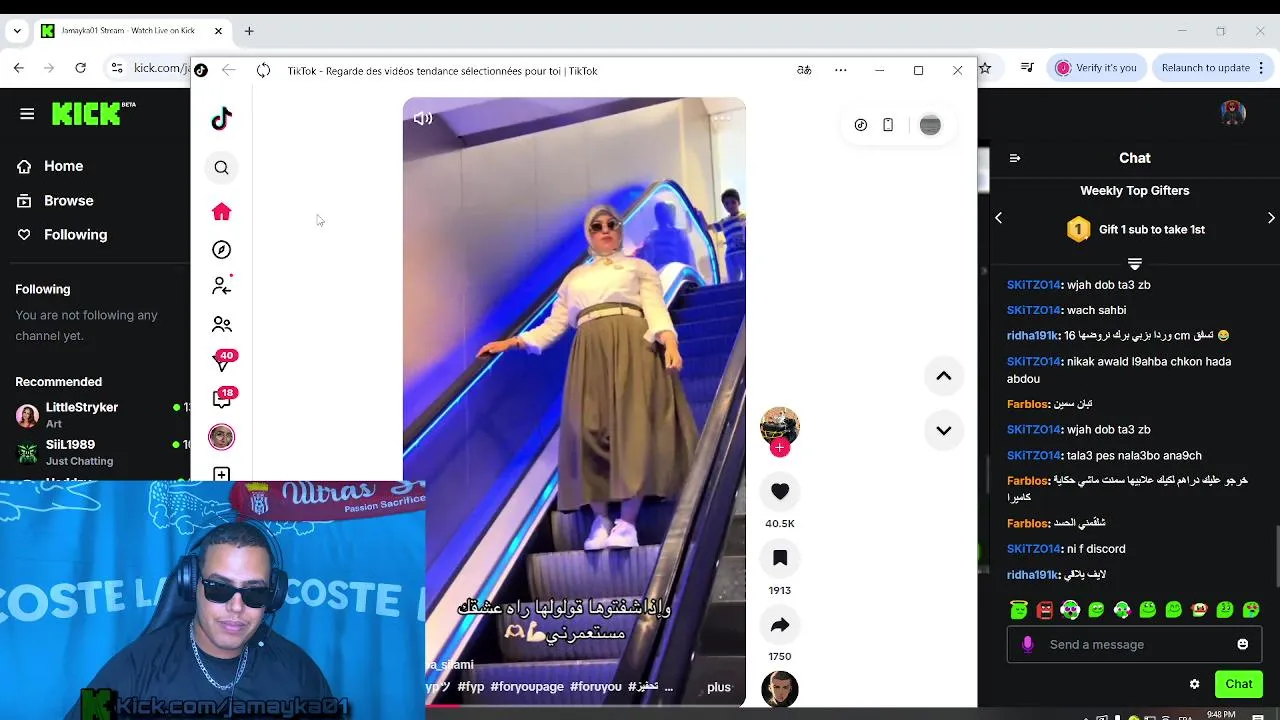Image resolution: width=1280 pixels, height=720 pixels.
Task: Open the sound disc avatar under share
Action: 780,689
